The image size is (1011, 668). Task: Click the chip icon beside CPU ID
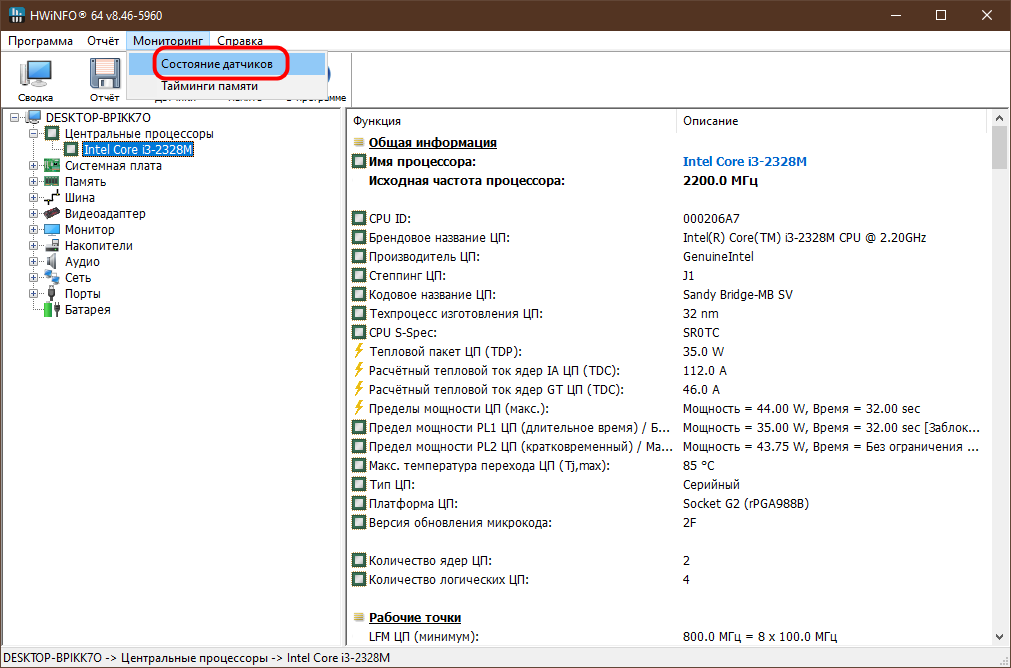pos(359,219)
